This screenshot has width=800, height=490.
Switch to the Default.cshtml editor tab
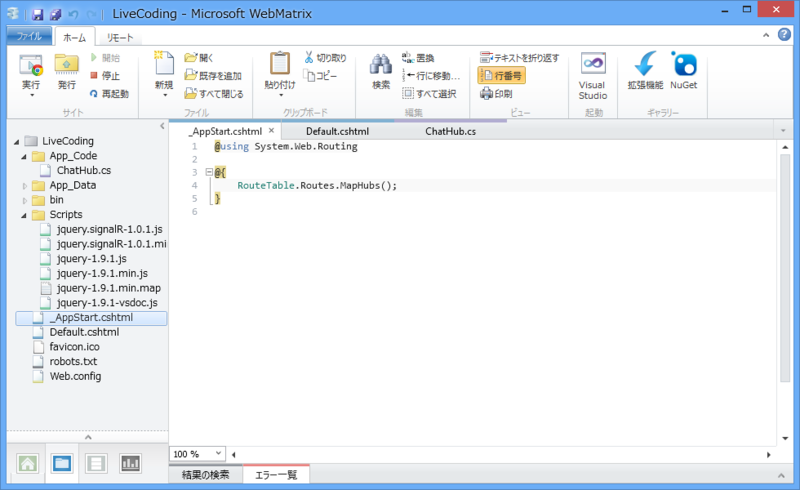[x=337, y=131]
